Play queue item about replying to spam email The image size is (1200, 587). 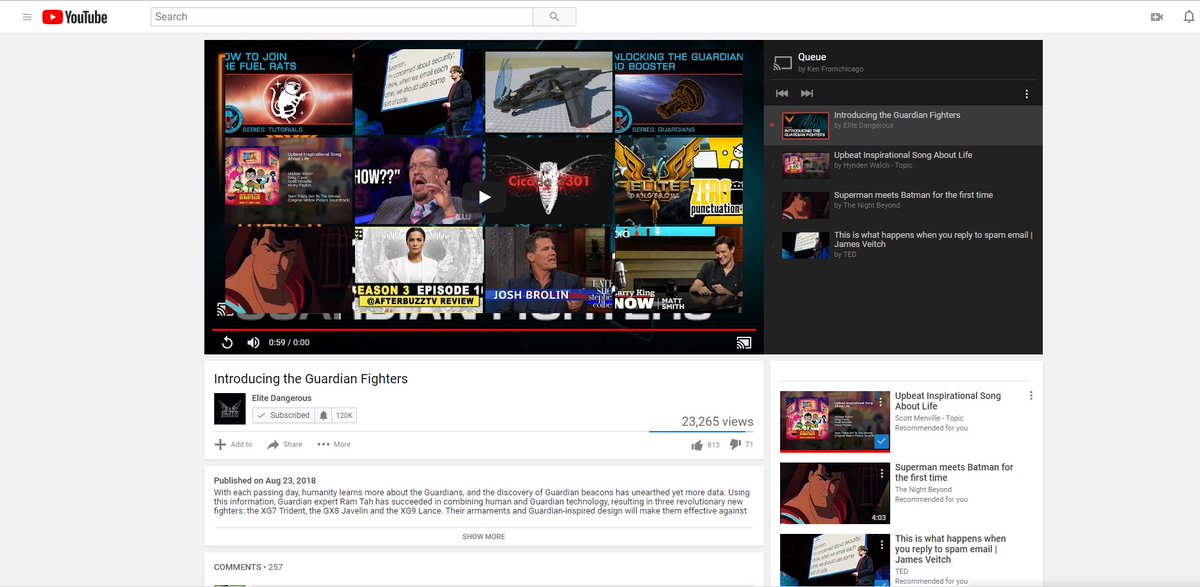903,245
